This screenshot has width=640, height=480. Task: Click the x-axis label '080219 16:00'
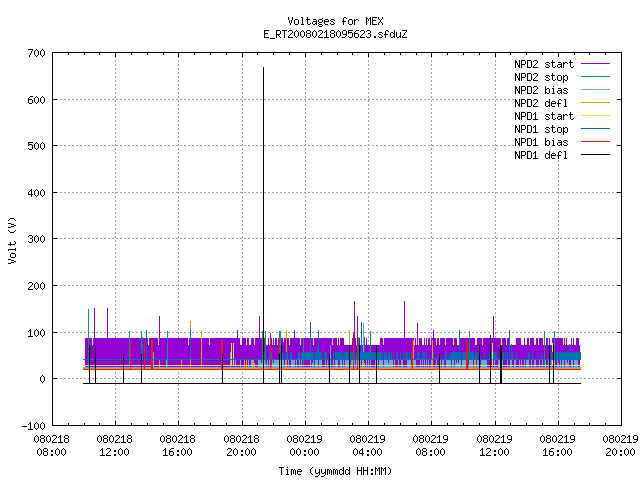pyautogui.click(x=558, y=446)
